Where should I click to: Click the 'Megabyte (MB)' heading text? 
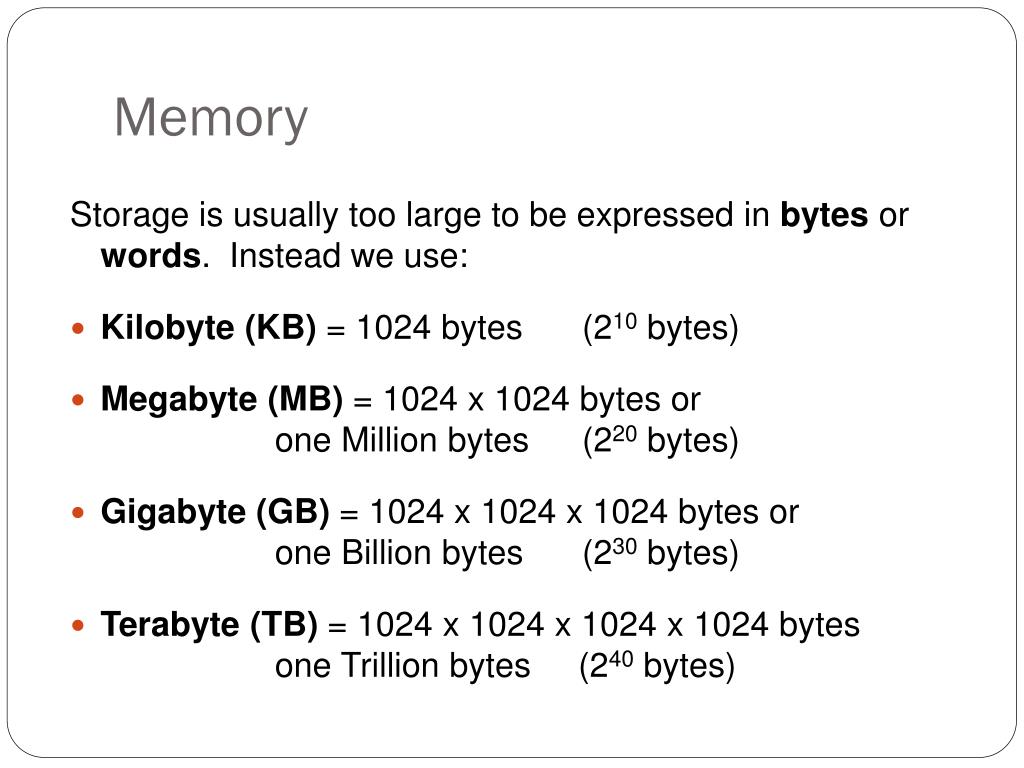[x=221, y=400]
